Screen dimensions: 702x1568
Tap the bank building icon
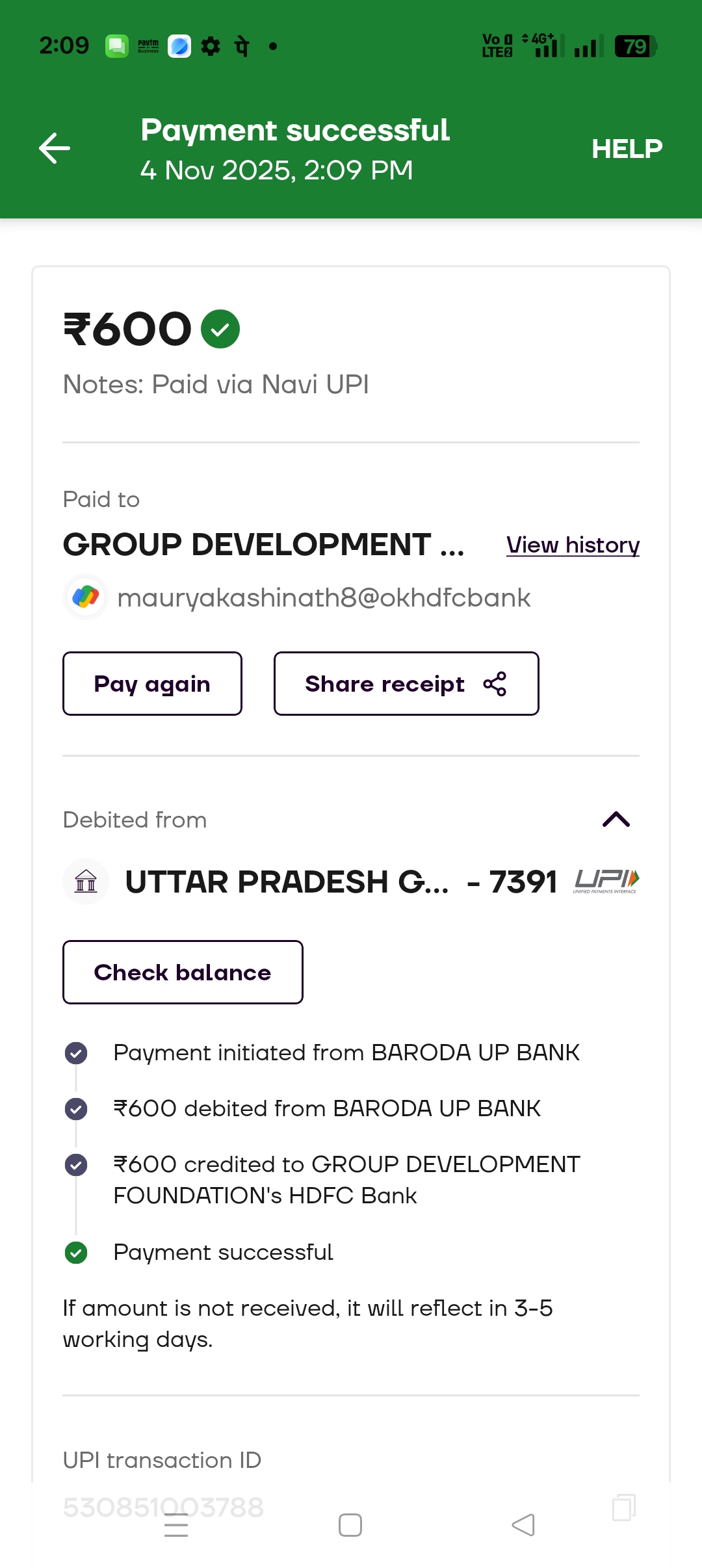(86, 882)
